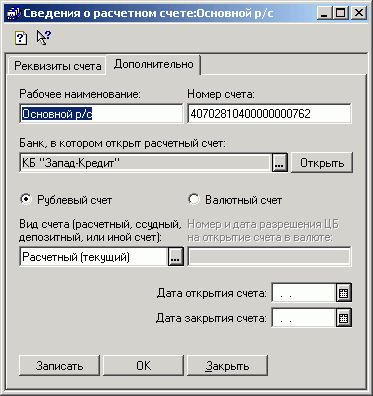
Task: Select the Рублевый счет radio button
Action: [x=26, y=200]
